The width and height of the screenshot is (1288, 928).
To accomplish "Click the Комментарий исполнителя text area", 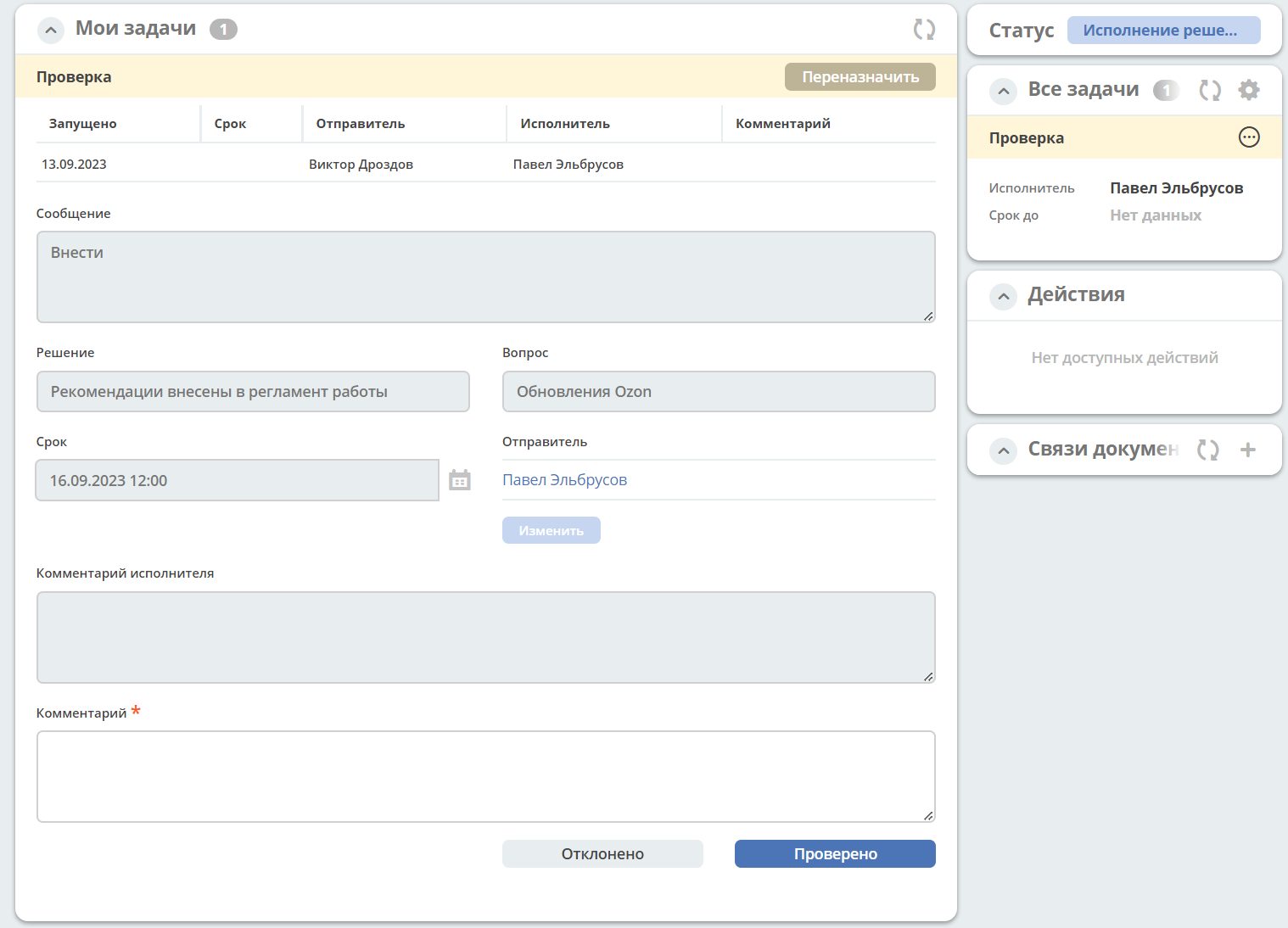I will (486, 637).
